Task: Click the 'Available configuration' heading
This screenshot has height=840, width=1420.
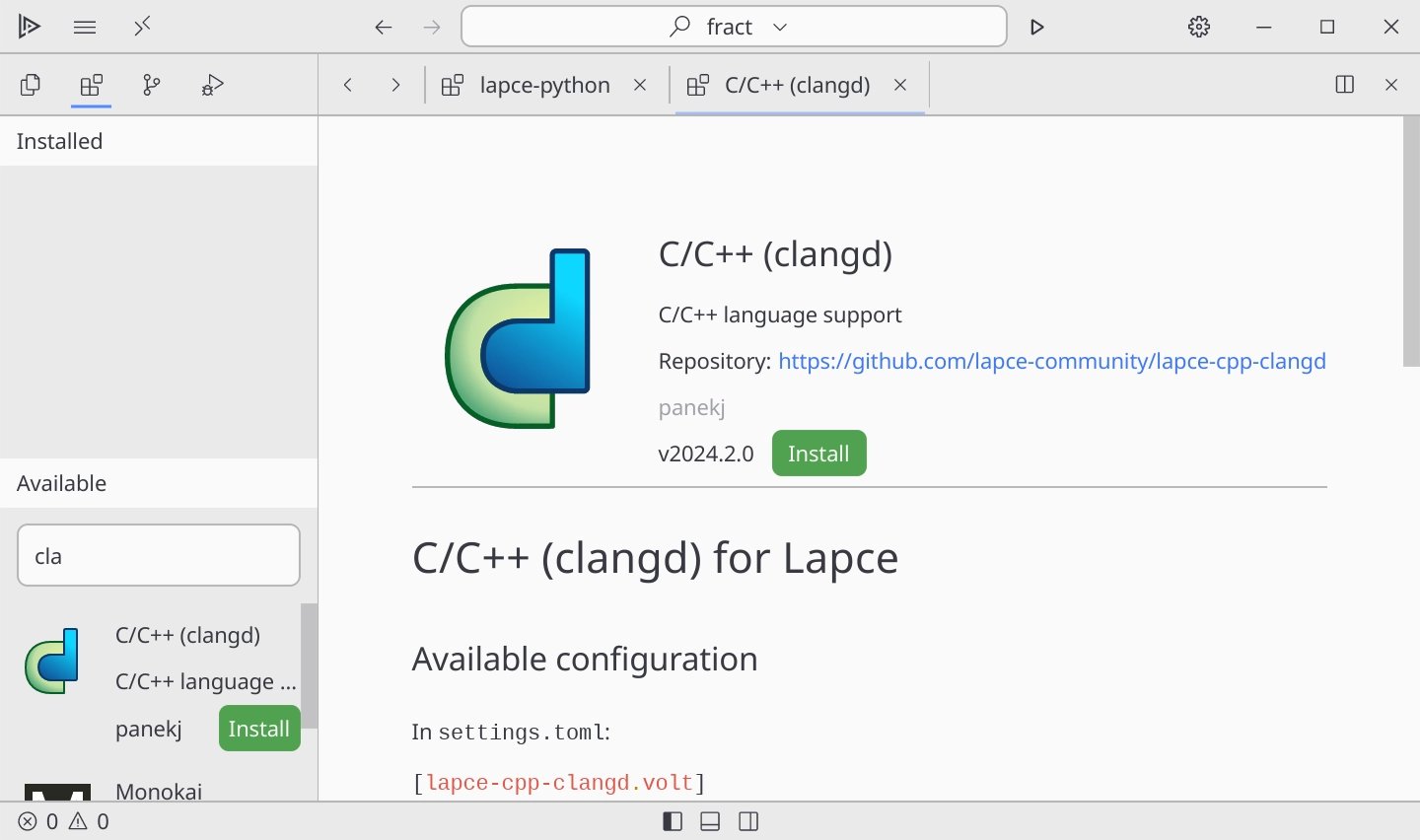Action: [x=585, y=659]
